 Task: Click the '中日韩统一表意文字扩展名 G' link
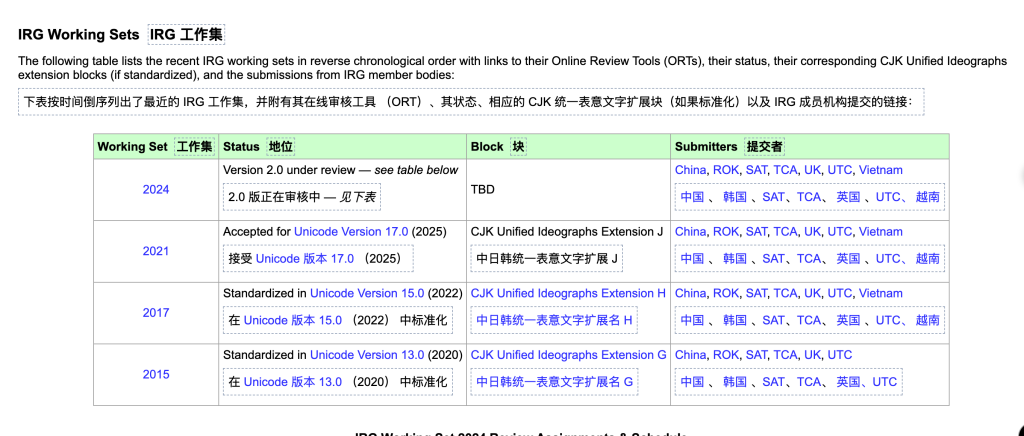coord(554,382)
